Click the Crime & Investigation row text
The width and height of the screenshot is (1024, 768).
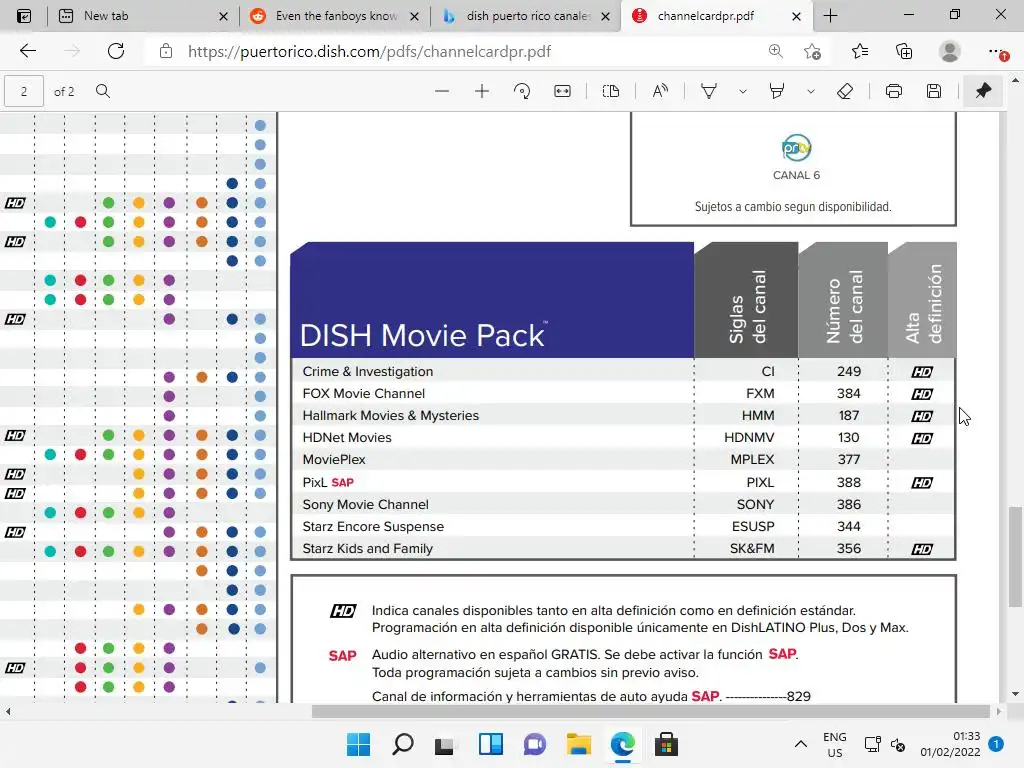tap(368, 371)
